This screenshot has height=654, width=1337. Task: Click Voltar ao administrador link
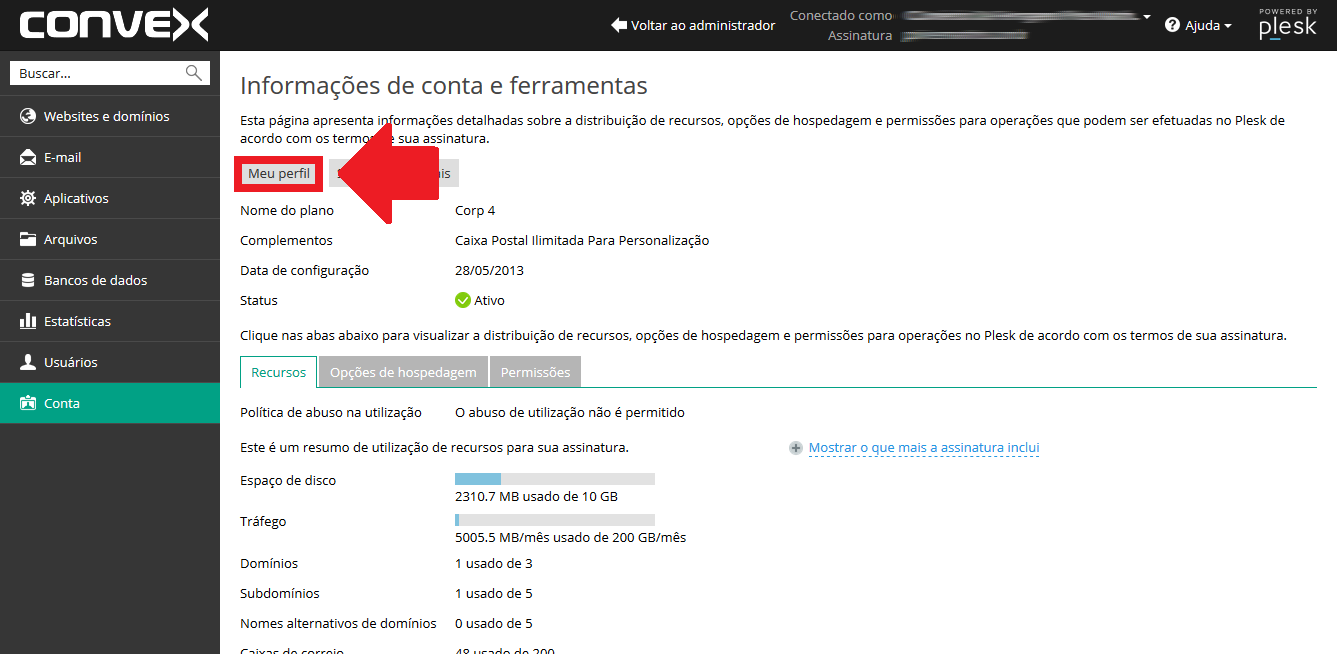[693, 25]
